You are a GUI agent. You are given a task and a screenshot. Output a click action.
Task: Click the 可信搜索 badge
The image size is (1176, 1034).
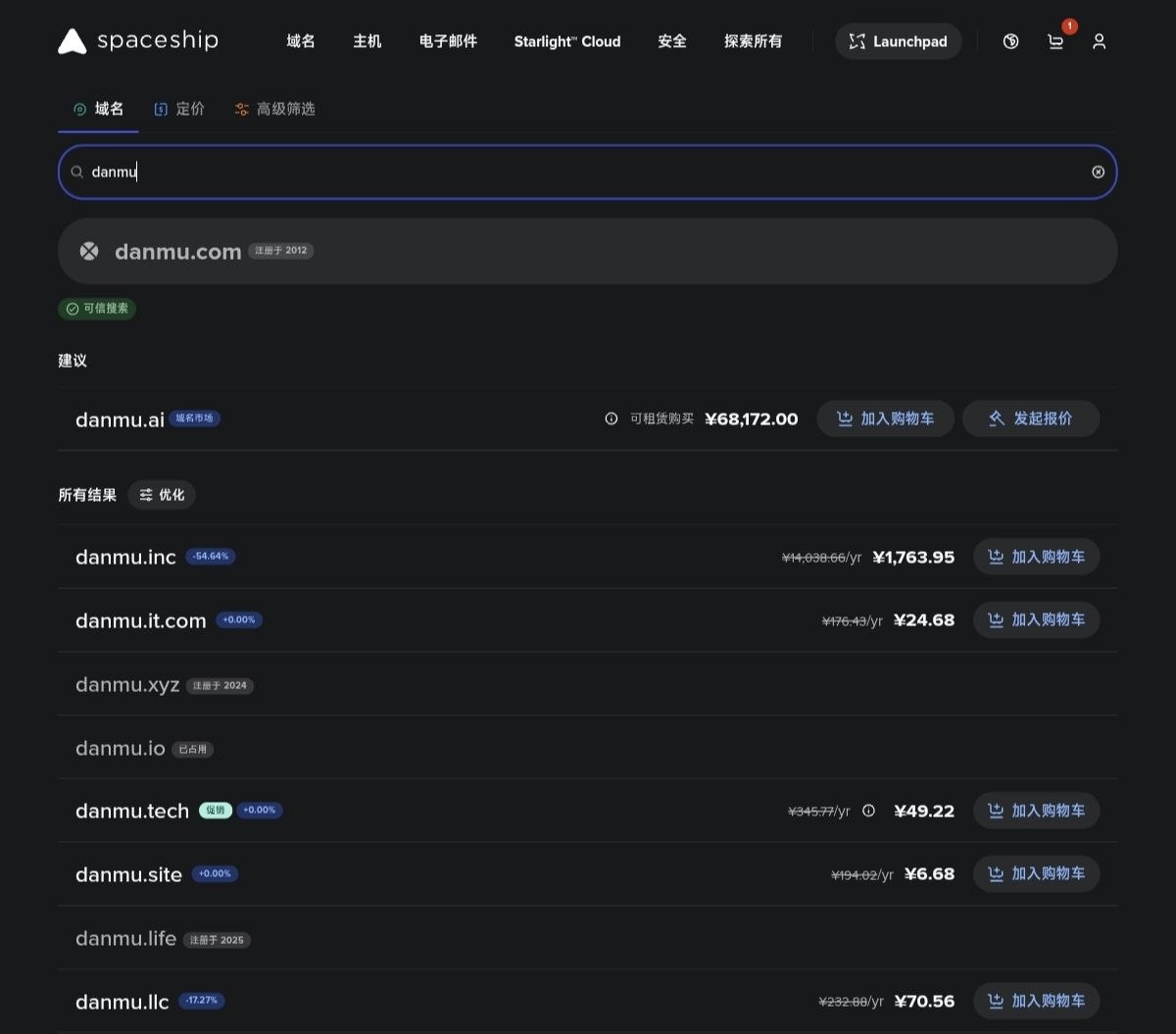tap(97, 309)
